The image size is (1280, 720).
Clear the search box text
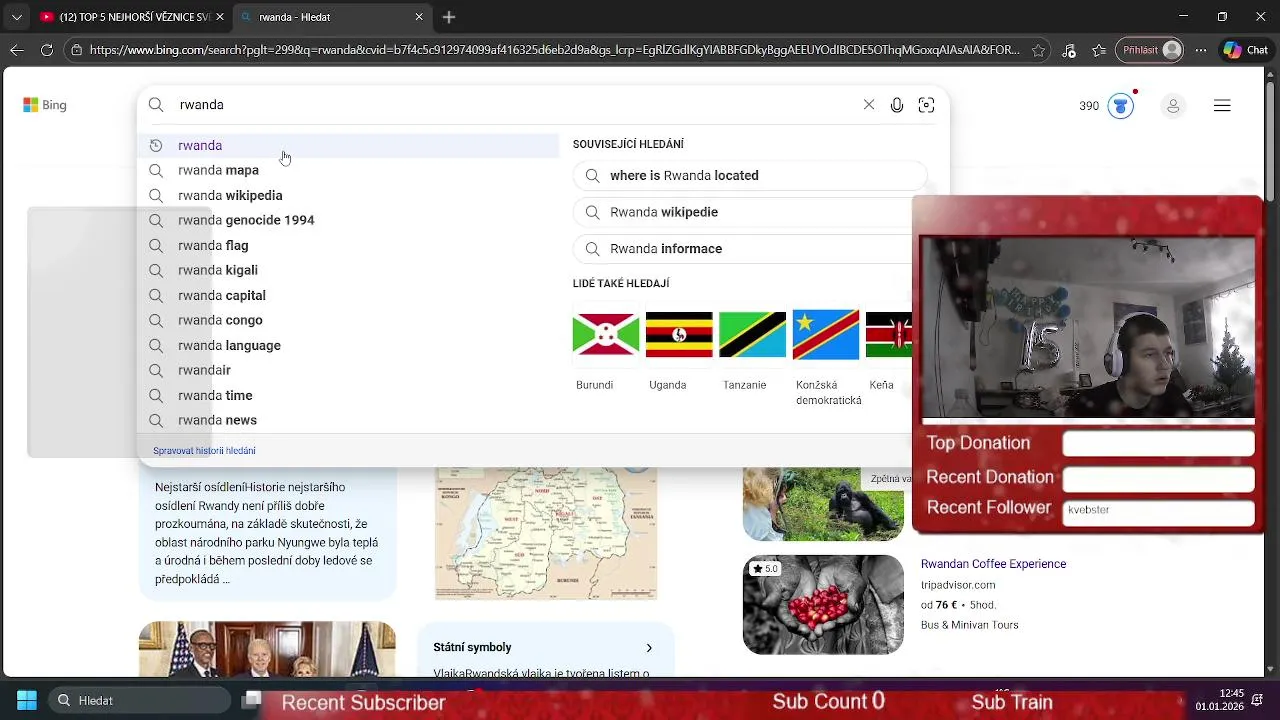(869, 105)
